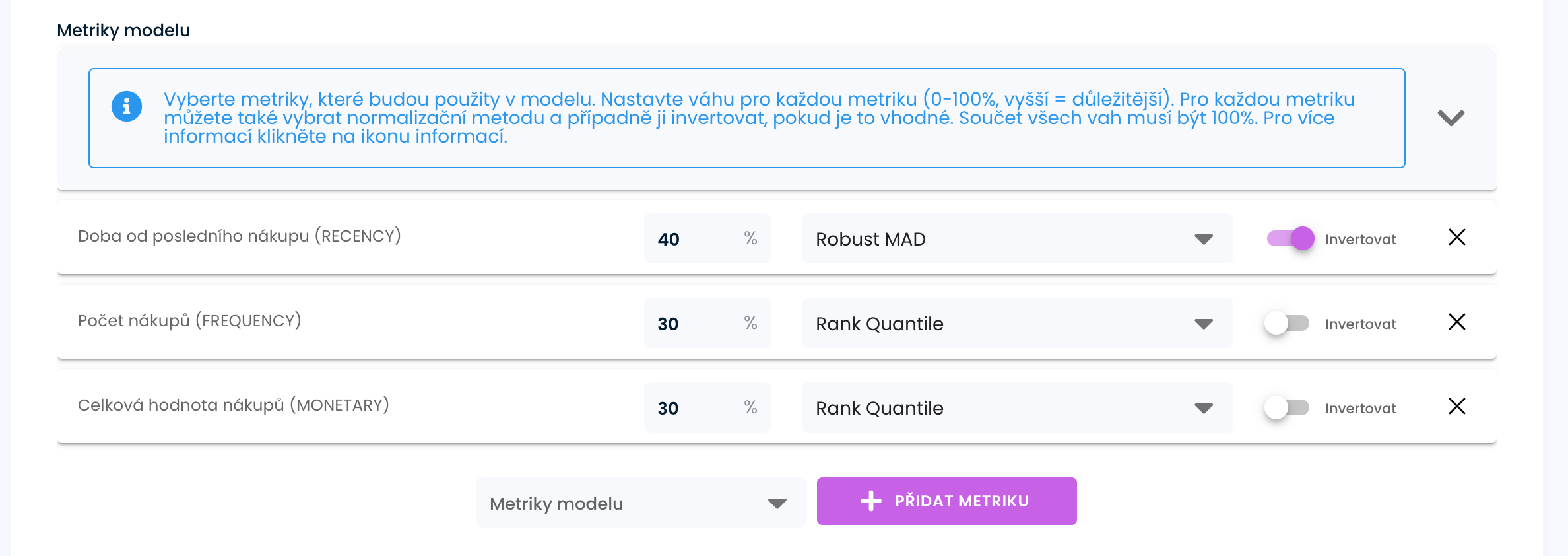Click the blue info message text
Image resolution: width=1568 pixels, height=556 pixels.
click(759, 118)
